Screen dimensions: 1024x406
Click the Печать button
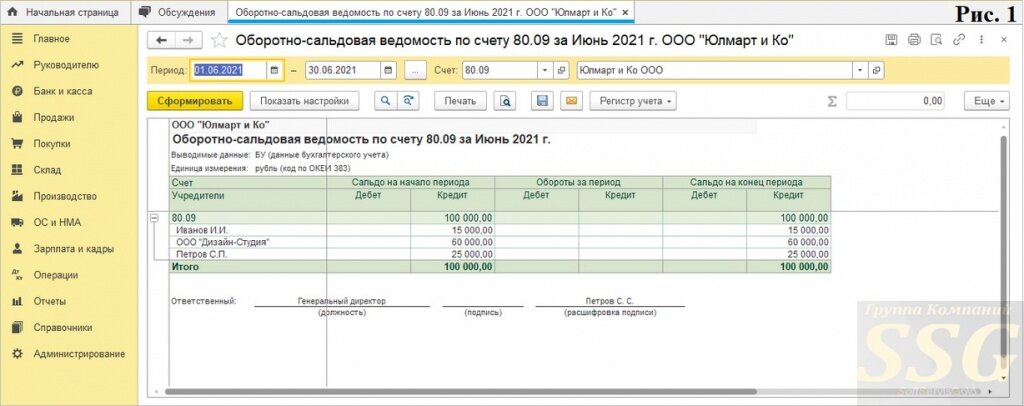click(460, 101)
